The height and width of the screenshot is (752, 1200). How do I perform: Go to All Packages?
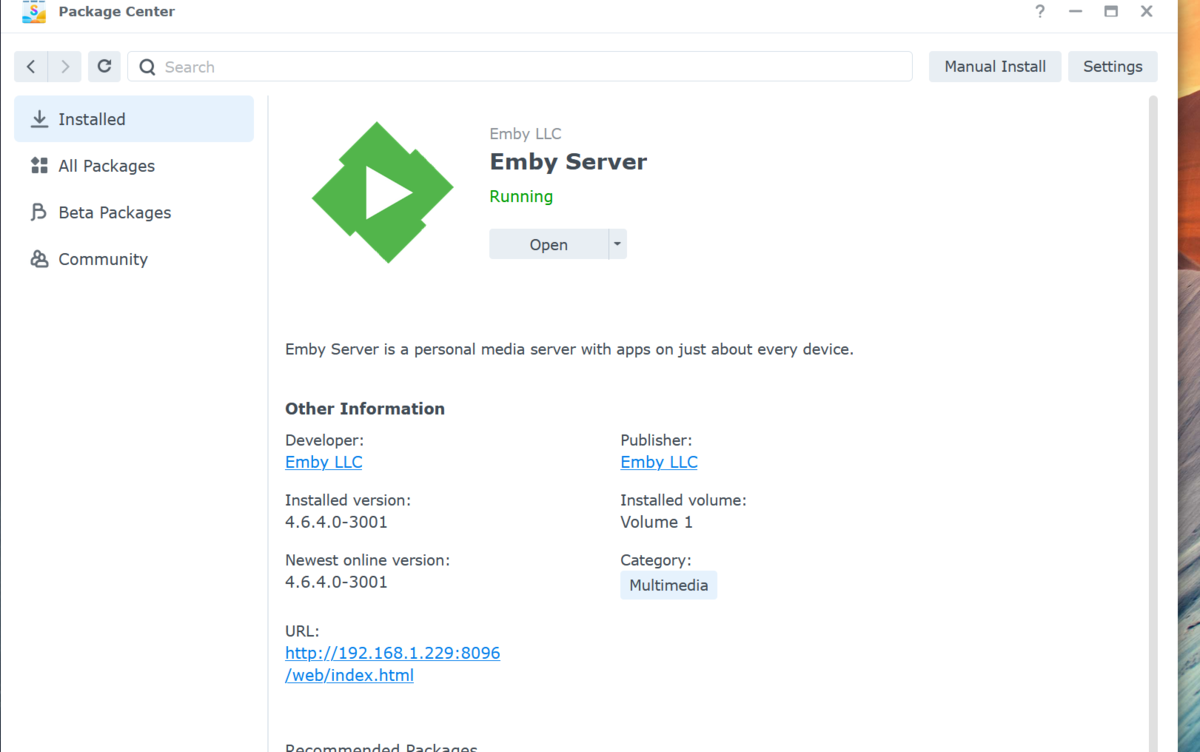106,166
